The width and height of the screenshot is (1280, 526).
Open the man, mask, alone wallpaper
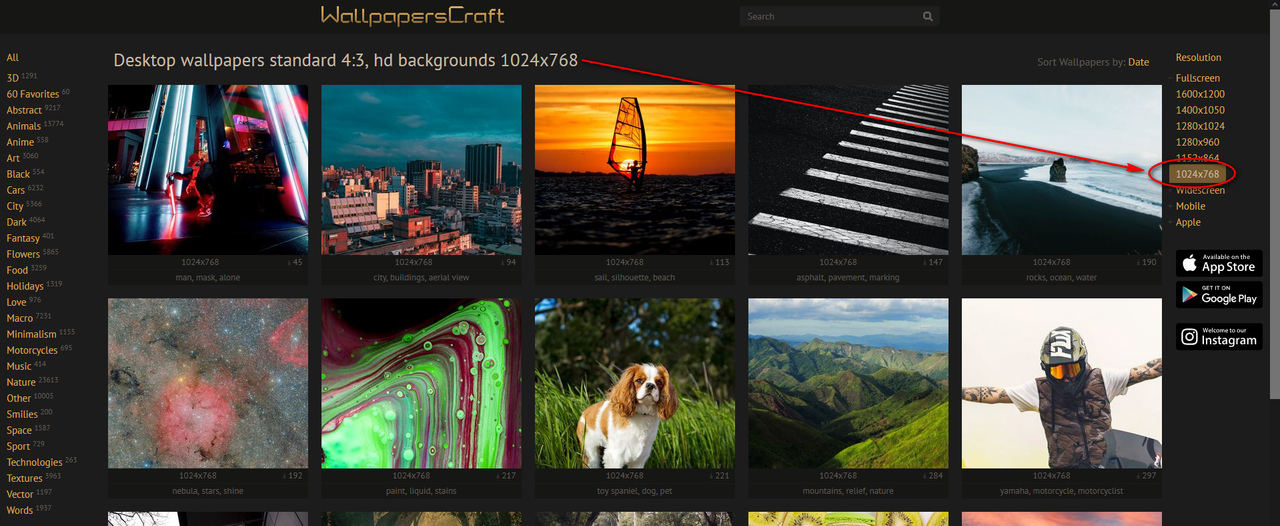pyautogui.click(x=208, y=170)
